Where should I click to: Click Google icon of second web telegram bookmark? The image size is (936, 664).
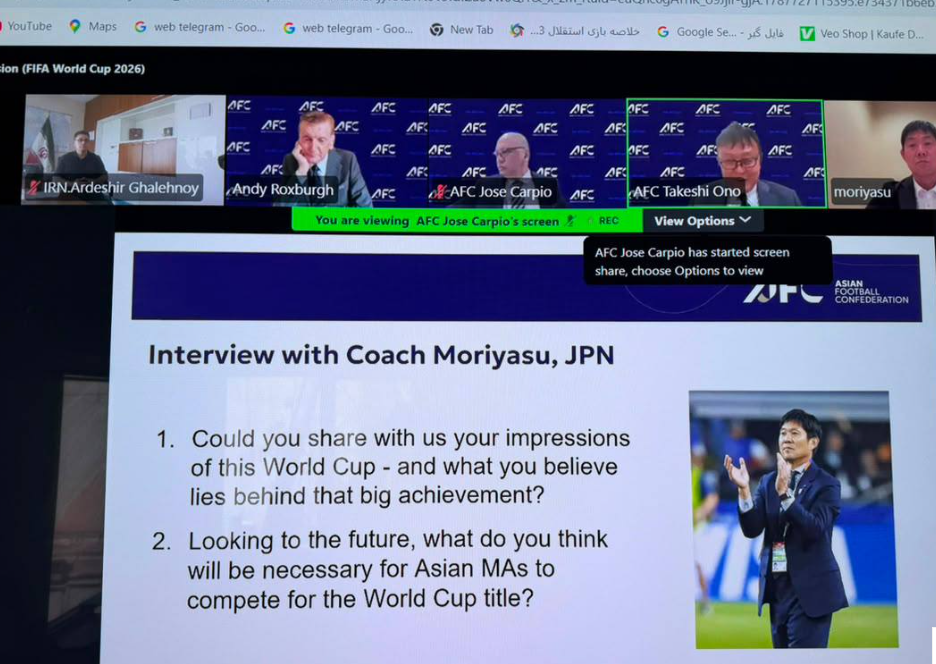(290, 28)
